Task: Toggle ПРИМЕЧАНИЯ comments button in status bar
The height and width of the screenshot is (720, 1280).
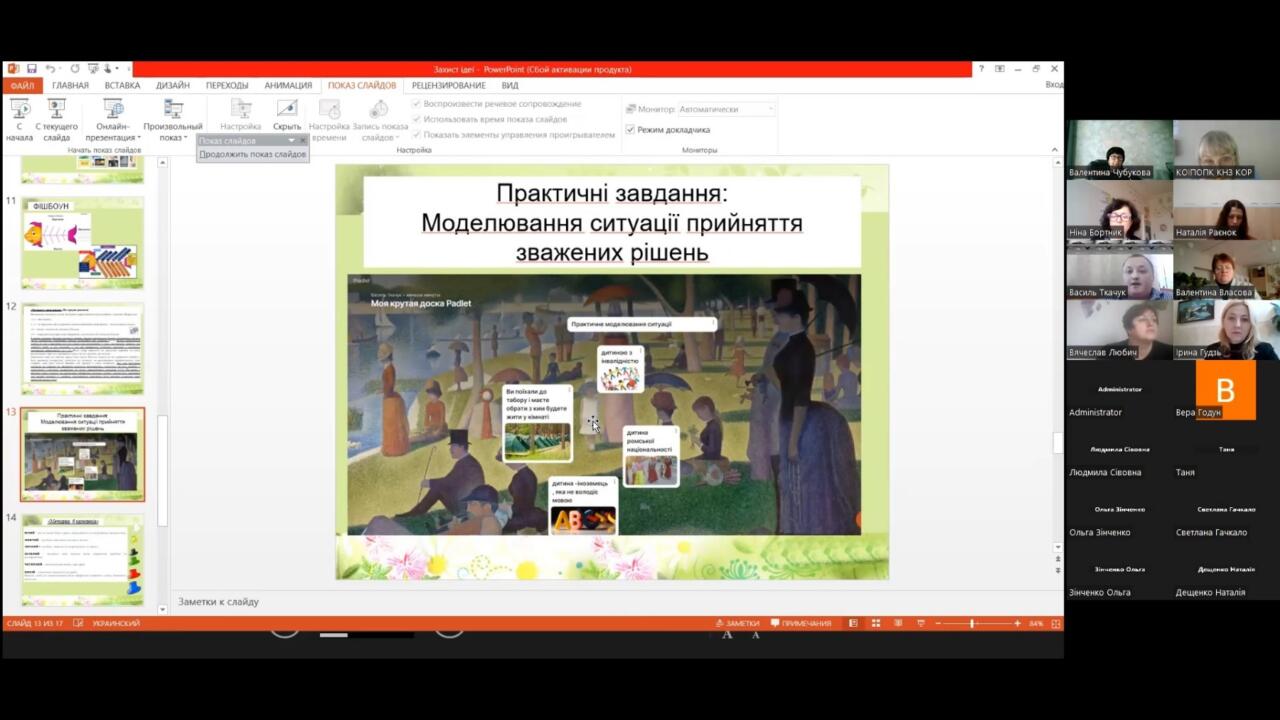Action: [x=800, y=623]
